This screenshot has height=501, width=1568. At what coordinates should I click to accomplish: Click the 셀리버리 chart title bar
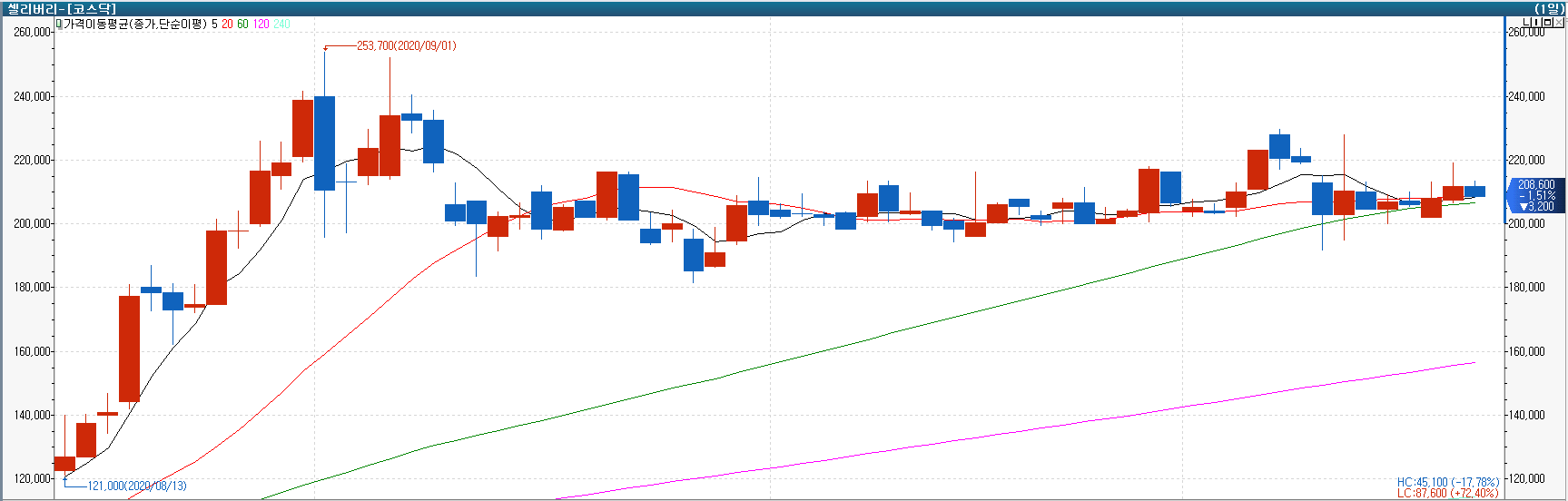tap(64, 8)
